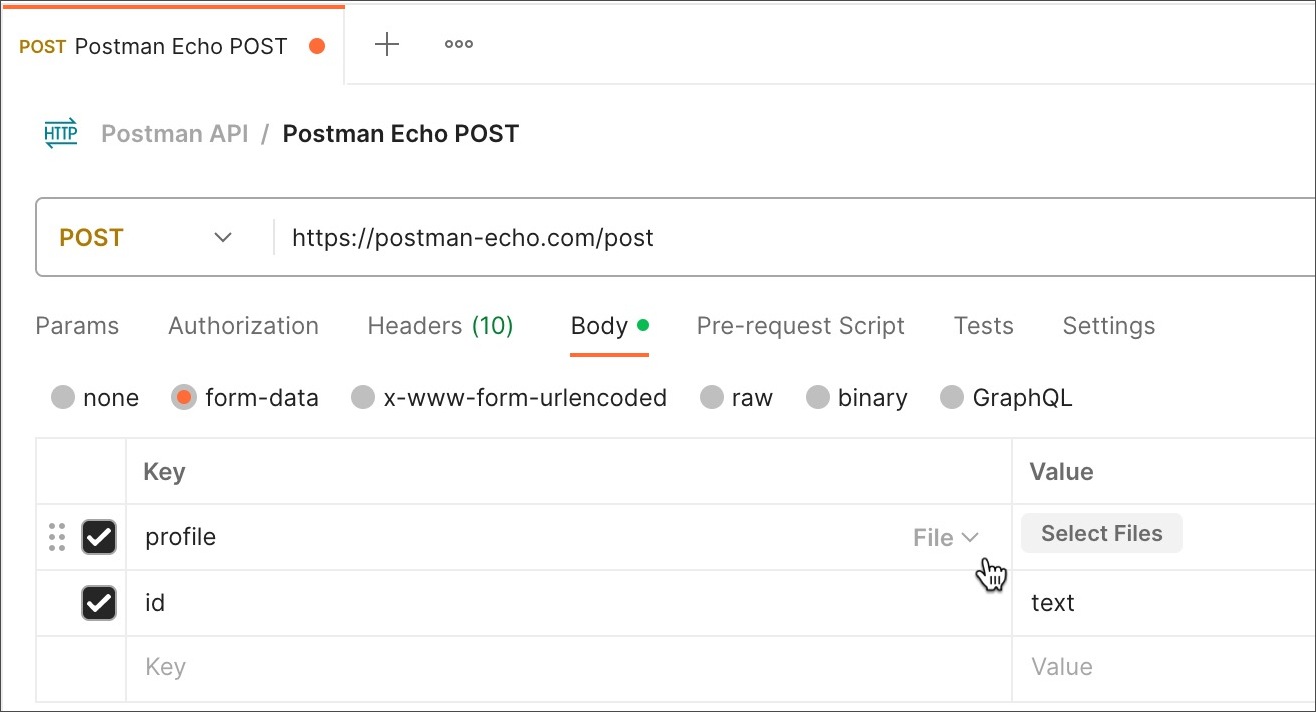Switch to the Params tab
1316x712 pixels.
[x=77, y=326]
